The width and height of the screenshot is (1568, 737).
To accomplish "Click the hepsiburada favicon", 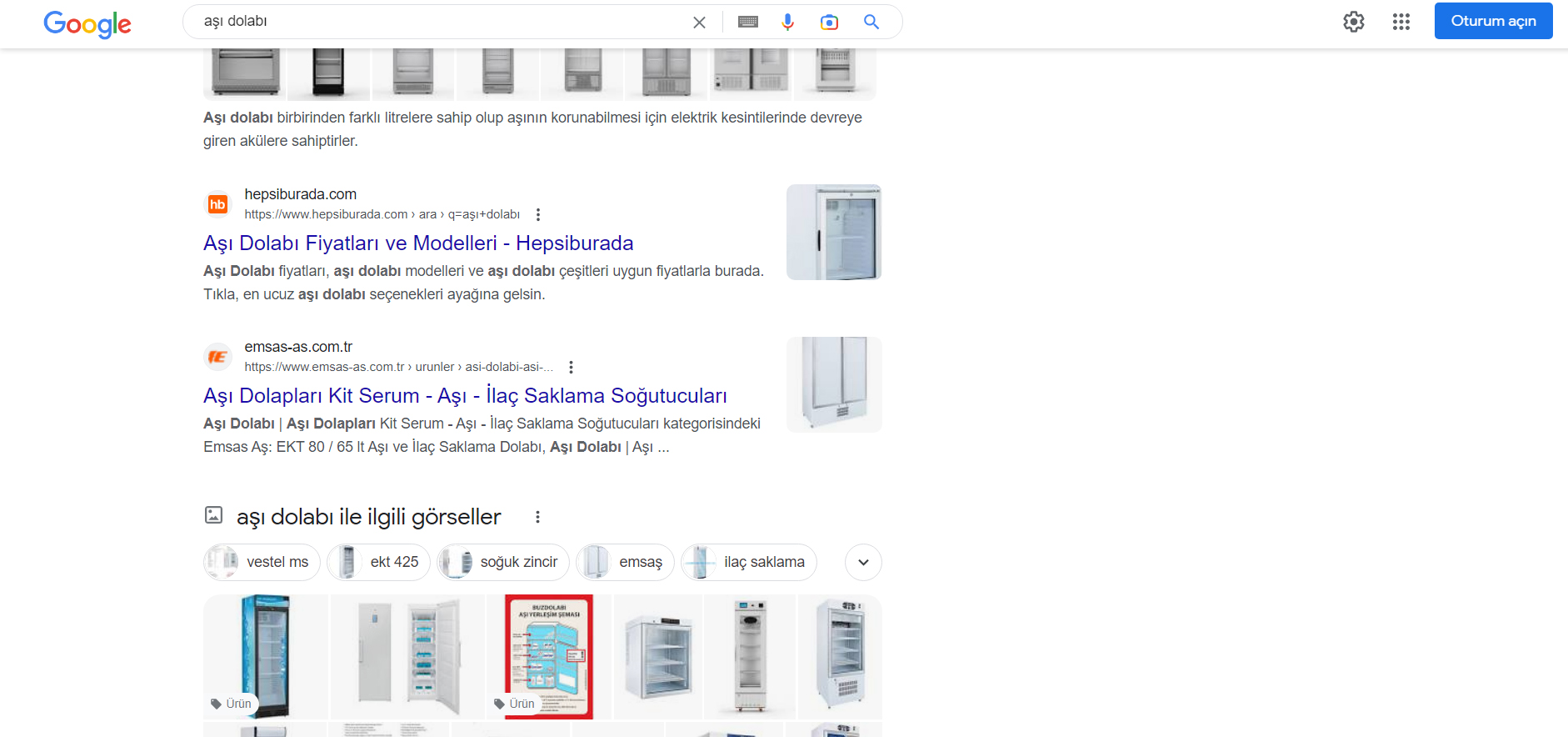I will [x=217, y=204].
